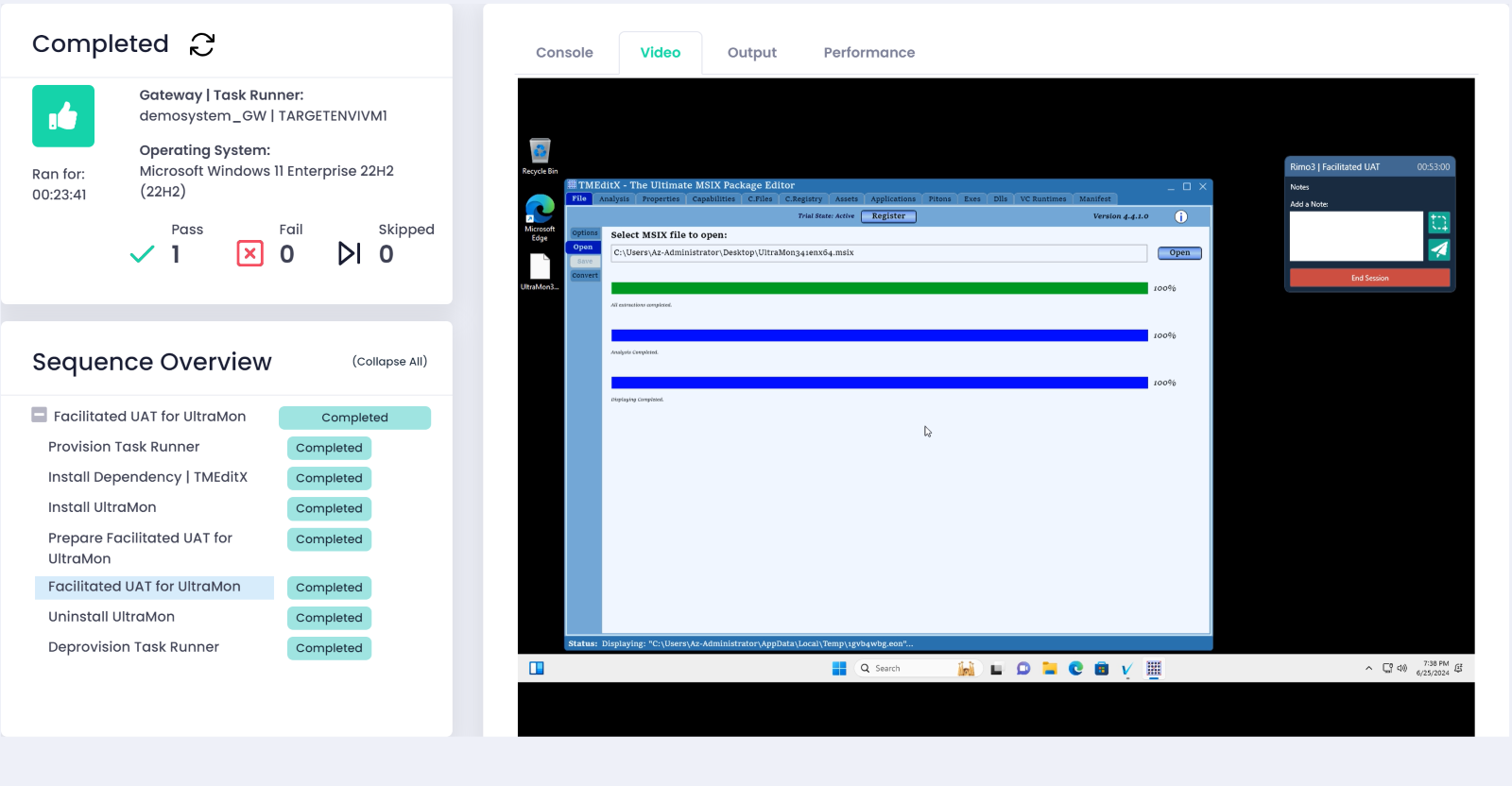Select the Uninstall UltraMon step
The width and height of the screenshot is (1512, 786).
pyautogui.click(x=112, y=617)
